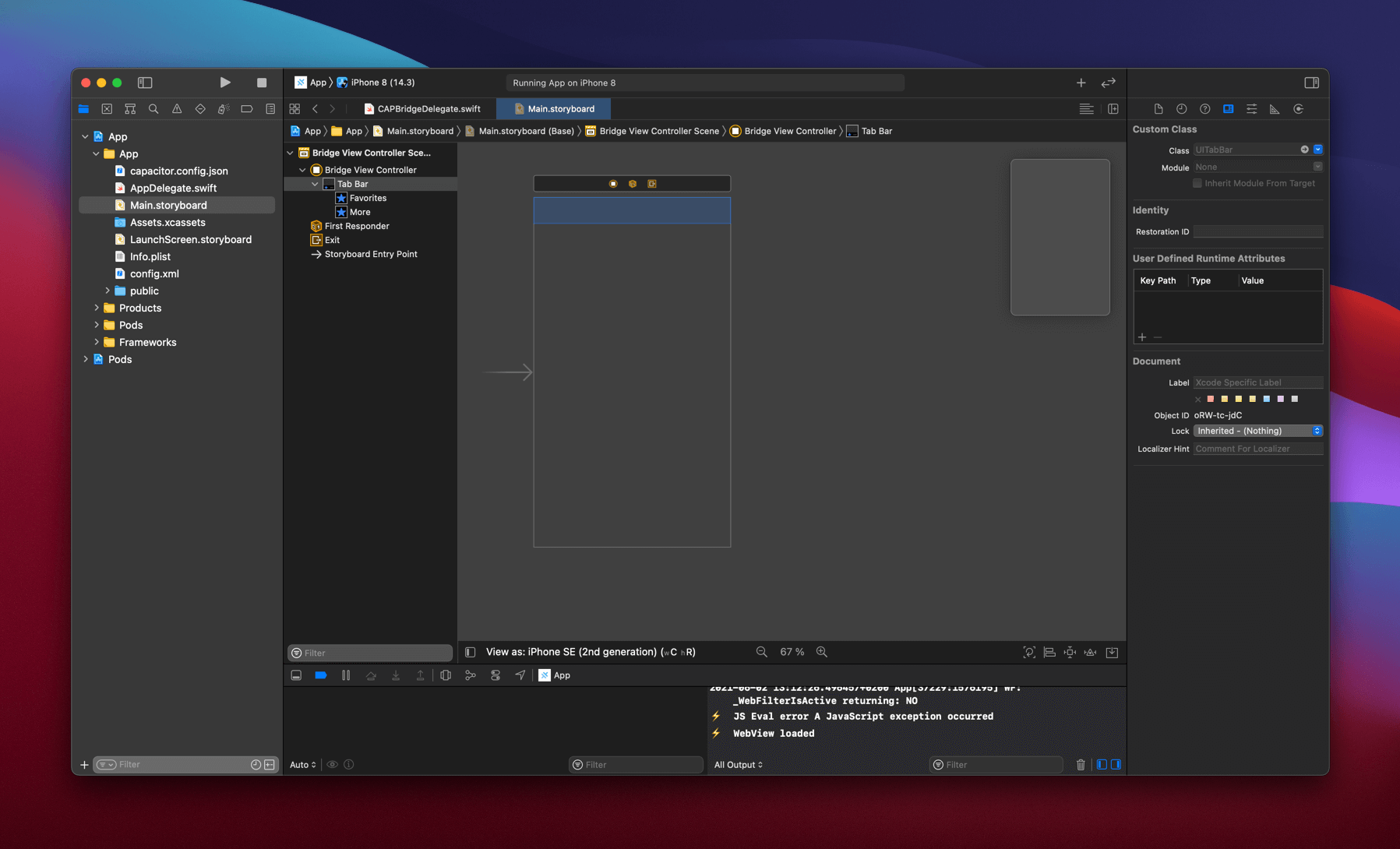Open the related items grid menu
This screenshot has height=849, width=1400.
294,109
